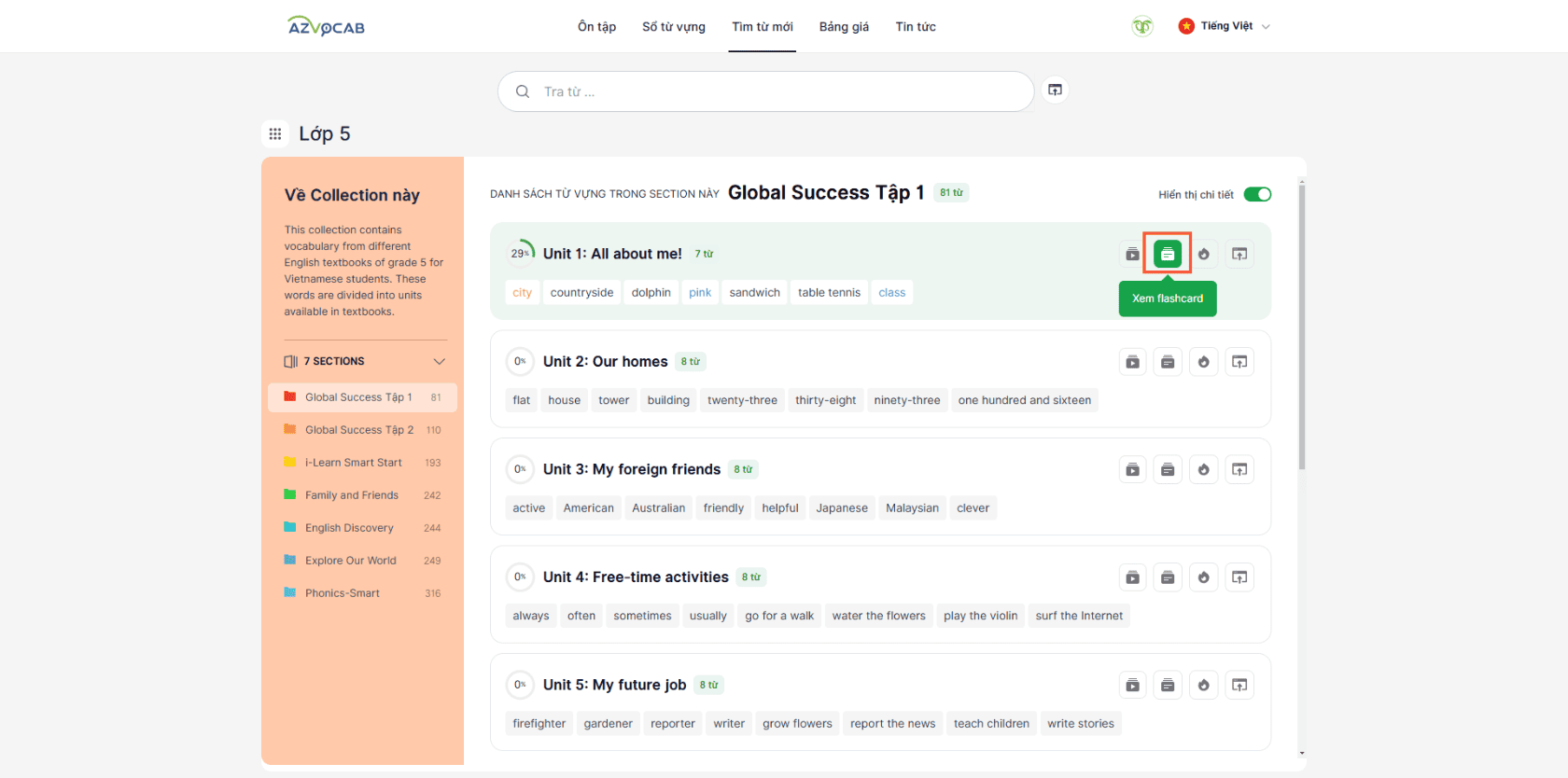Click the 29% progress ring of Unit 1

point(520,253)
